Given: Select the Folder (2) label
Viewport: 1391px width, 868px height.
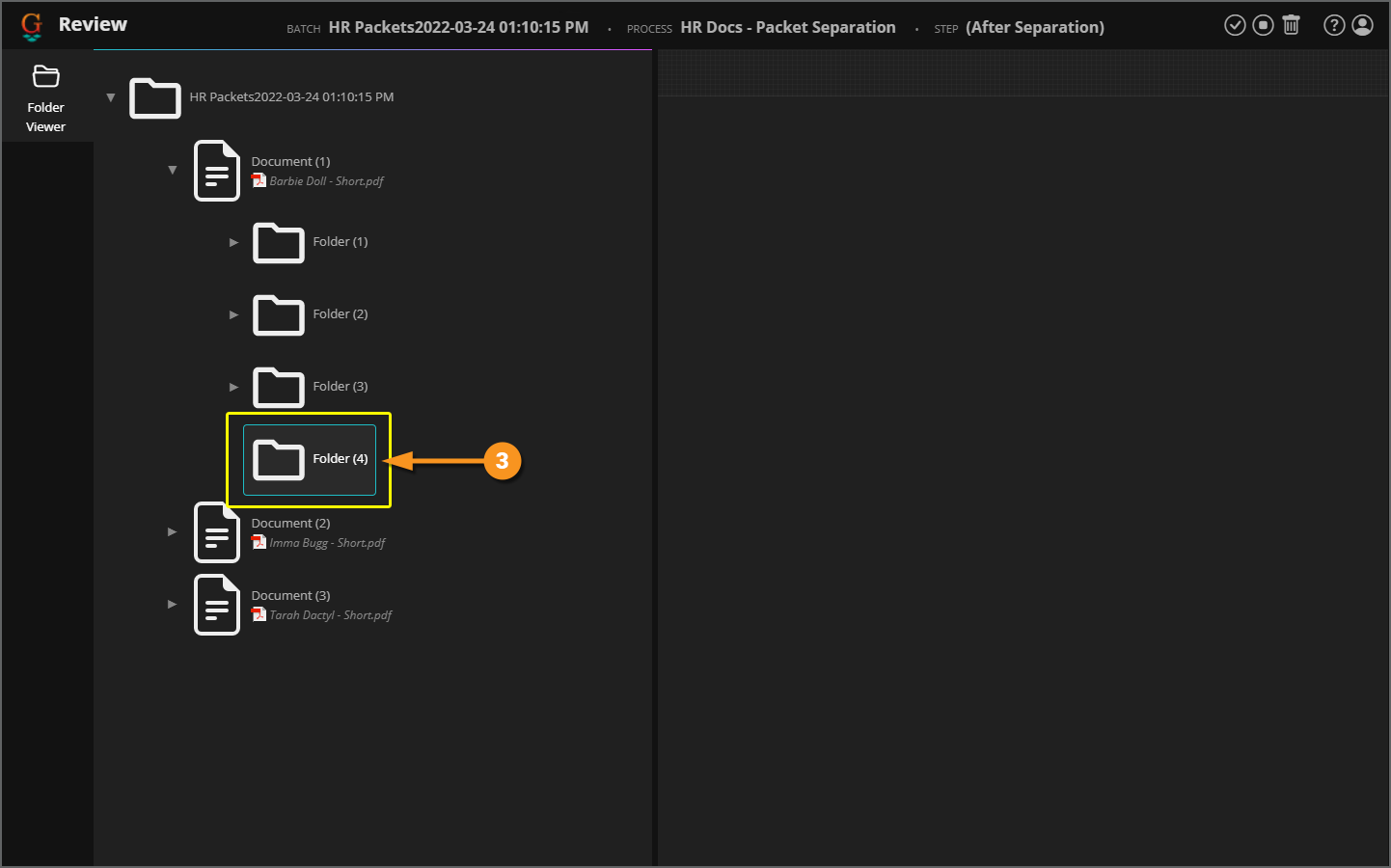Looking at the screenshot, I should click(341, 314).
